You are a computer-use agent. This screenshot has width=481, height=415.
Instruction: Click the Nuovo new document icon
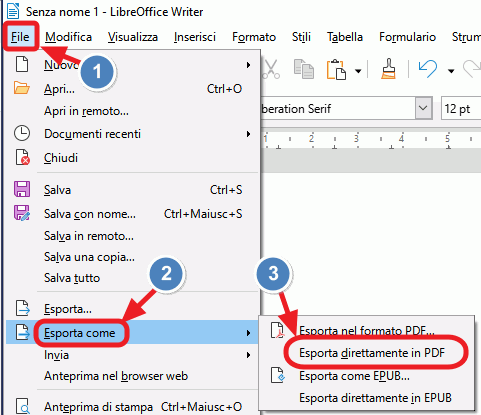coord(22,64)
